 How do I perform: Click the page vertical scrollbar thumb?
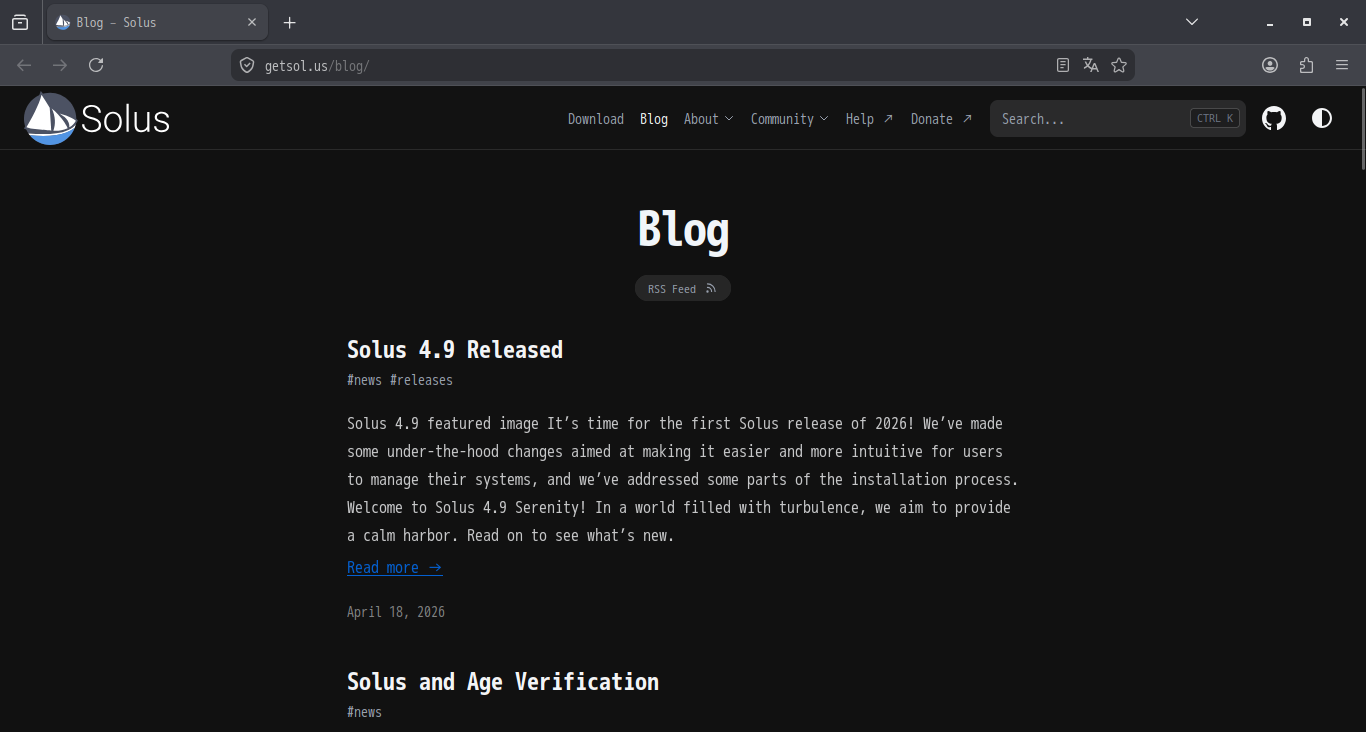click(1361, 129)
